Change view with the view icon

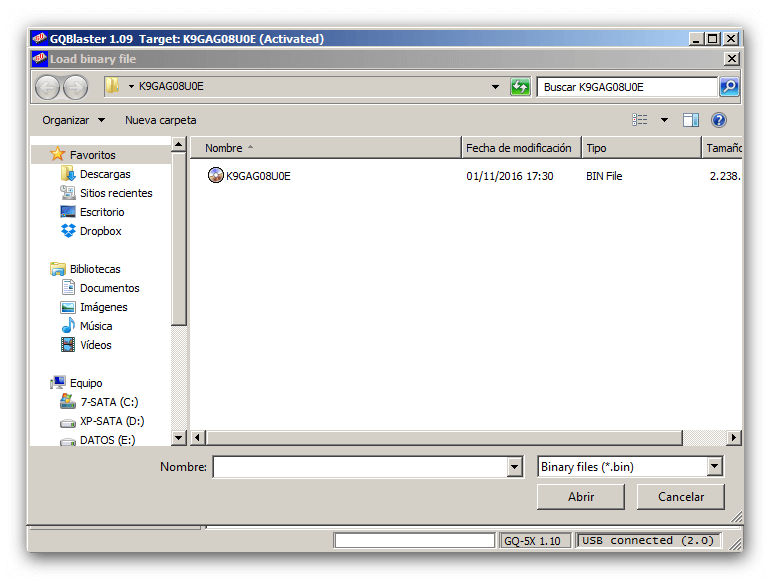coord(640,120)
